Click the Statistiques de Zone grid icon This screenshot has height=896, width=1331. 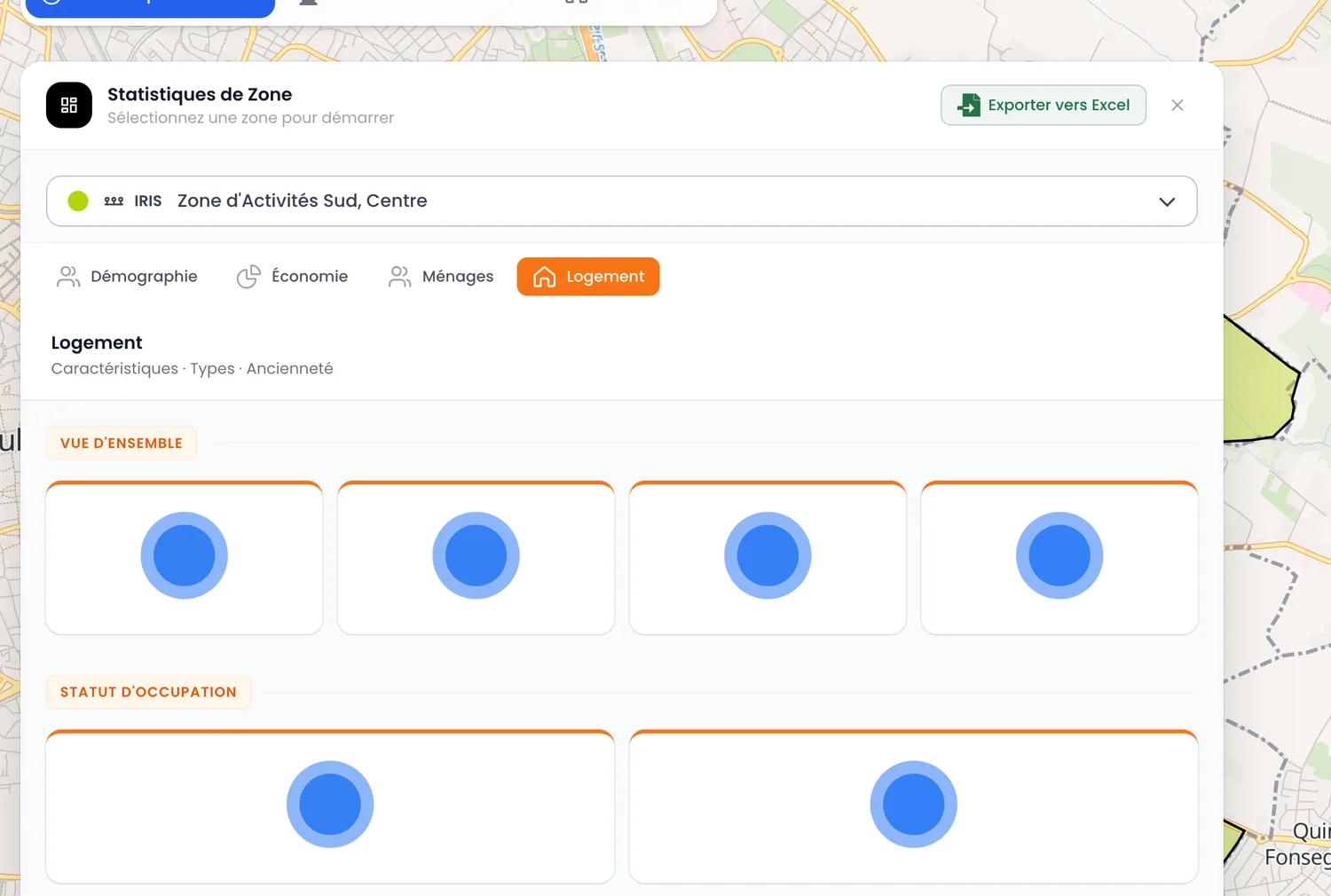pyautogui.click(x=69, y=106)
